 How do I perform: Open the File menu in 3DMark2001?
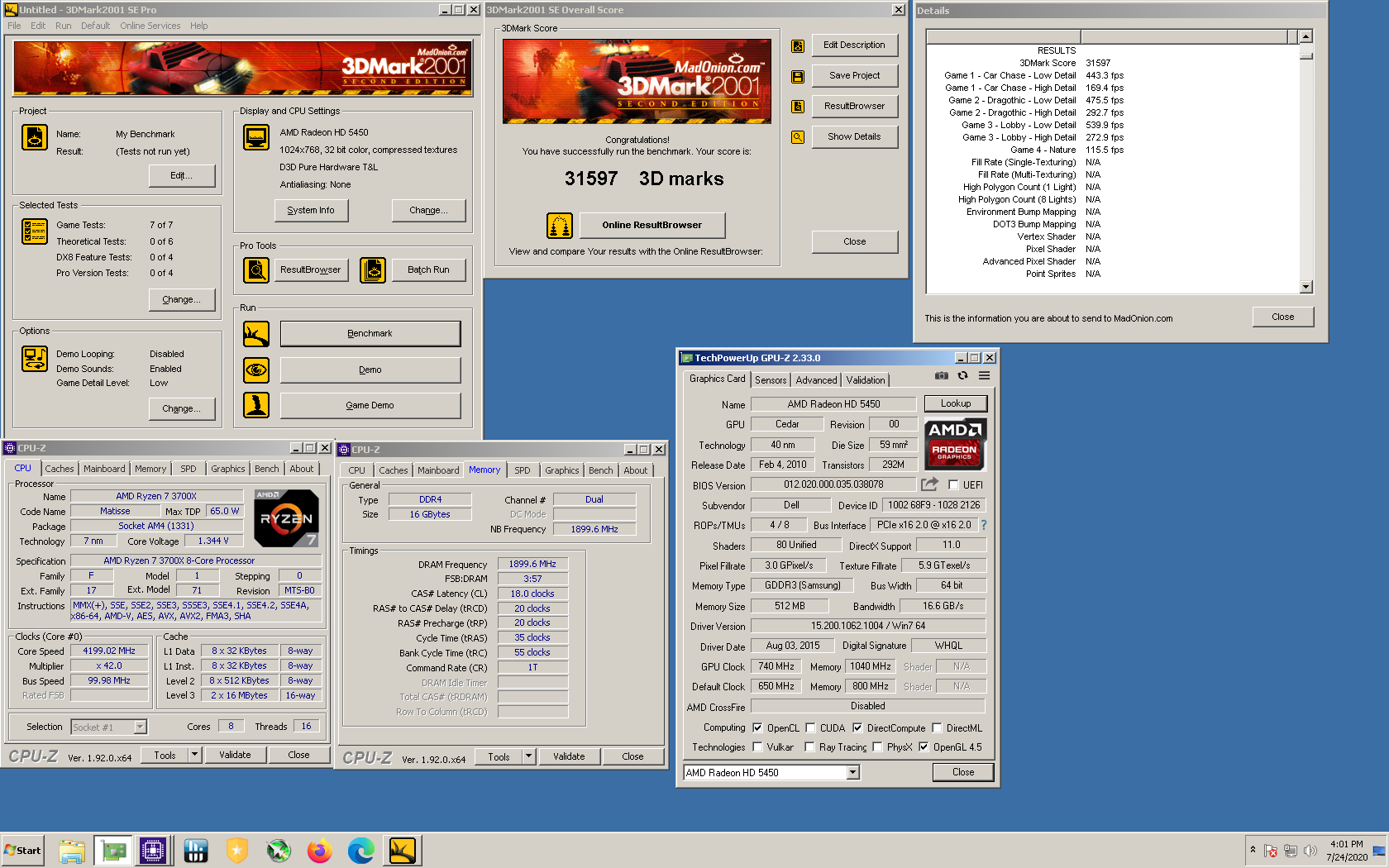[14, 26]
